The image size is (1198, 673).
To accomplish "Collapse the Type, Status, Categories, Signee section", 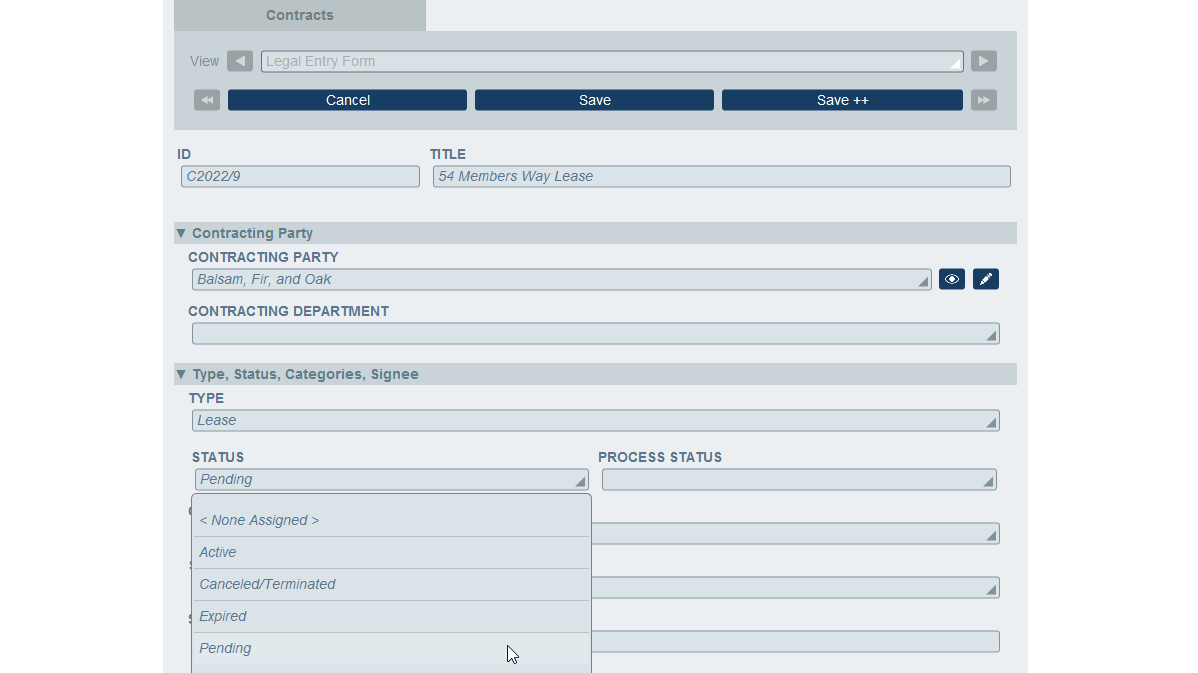I will (181, 374).
